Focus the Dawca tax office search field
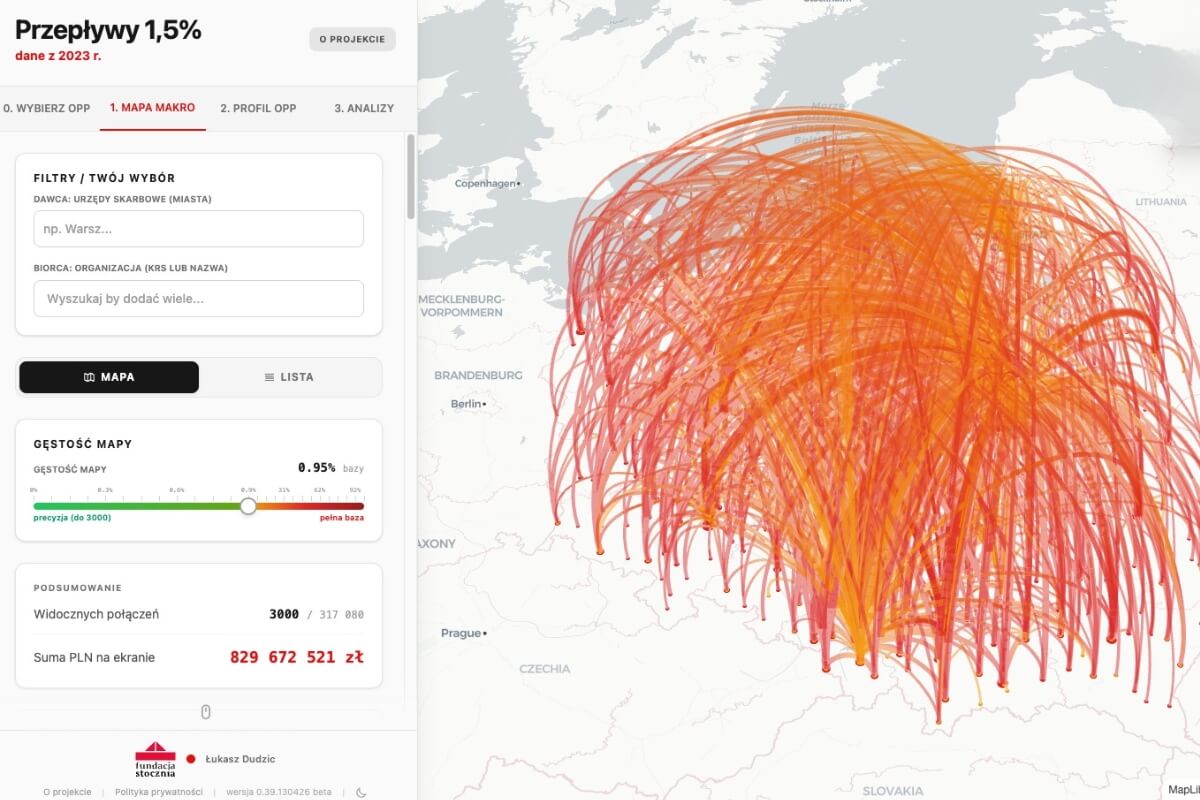The width and height of the screenshot is (1200, 800). [198, 229]
